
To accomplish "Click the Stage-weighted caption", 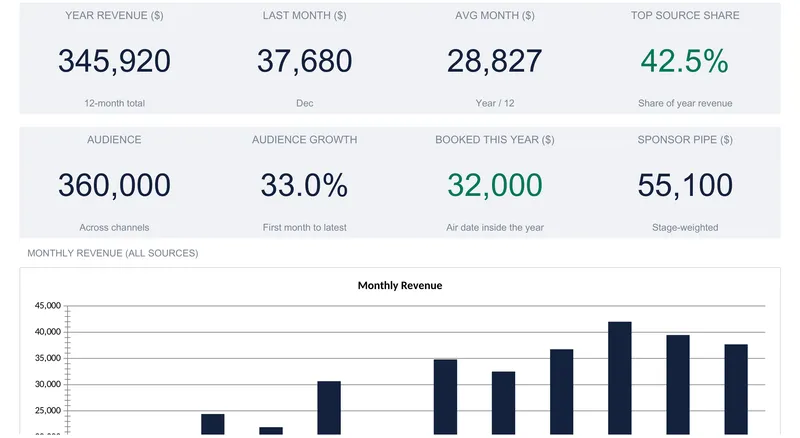I will pyautogui.click(x=685, y=227).
